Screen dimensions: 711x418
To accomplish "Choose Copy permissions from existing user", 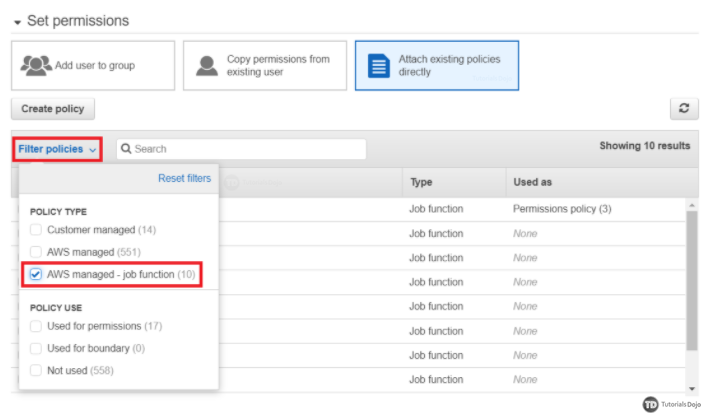I will [265, 66].
